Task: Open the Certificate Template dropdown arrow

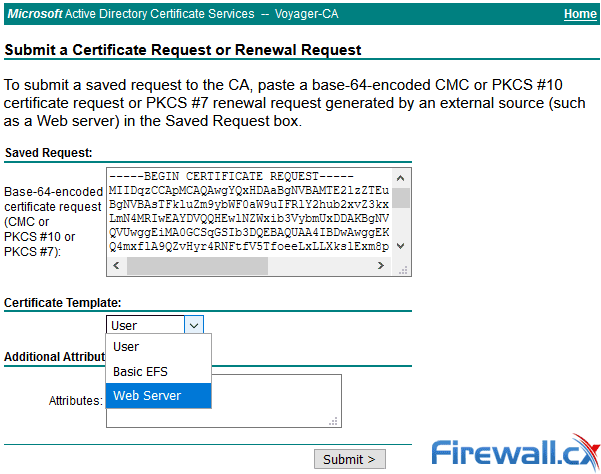Action: pyautogui.click(x=194, y=325)
